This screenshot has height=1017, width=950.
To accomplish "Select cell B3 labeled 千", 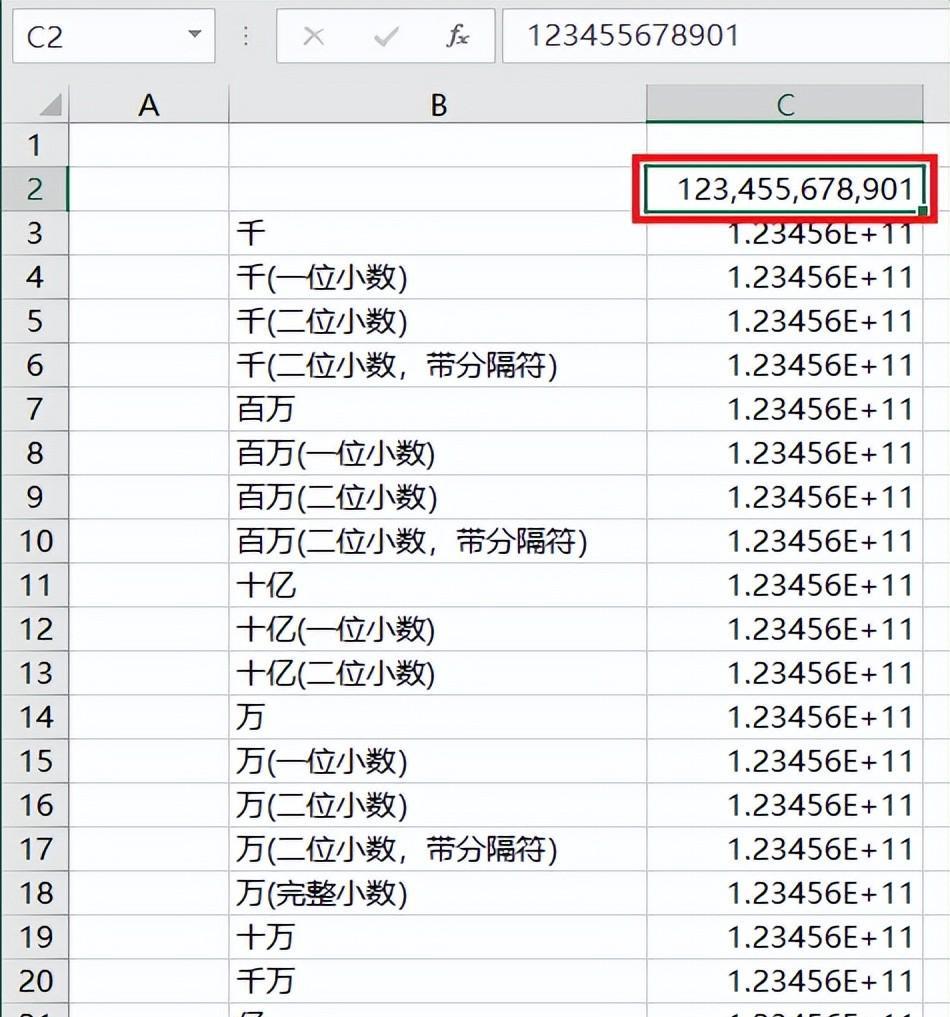I will 438,233.
